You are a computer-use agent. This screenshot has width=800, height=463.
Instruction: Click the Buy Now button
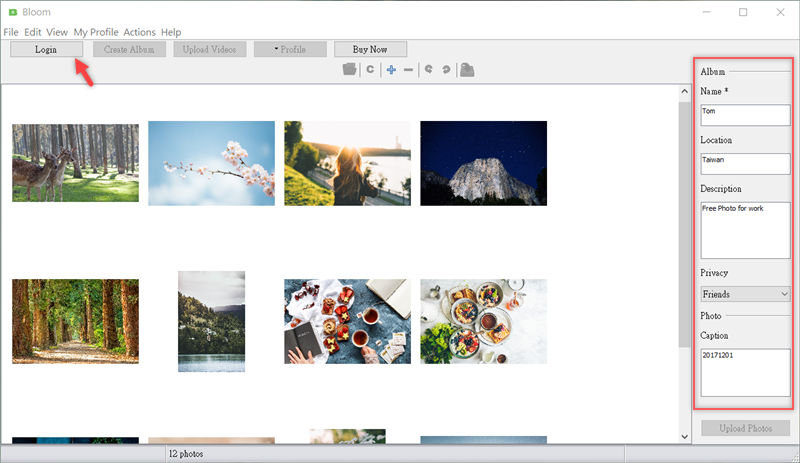tap(370, 49)
